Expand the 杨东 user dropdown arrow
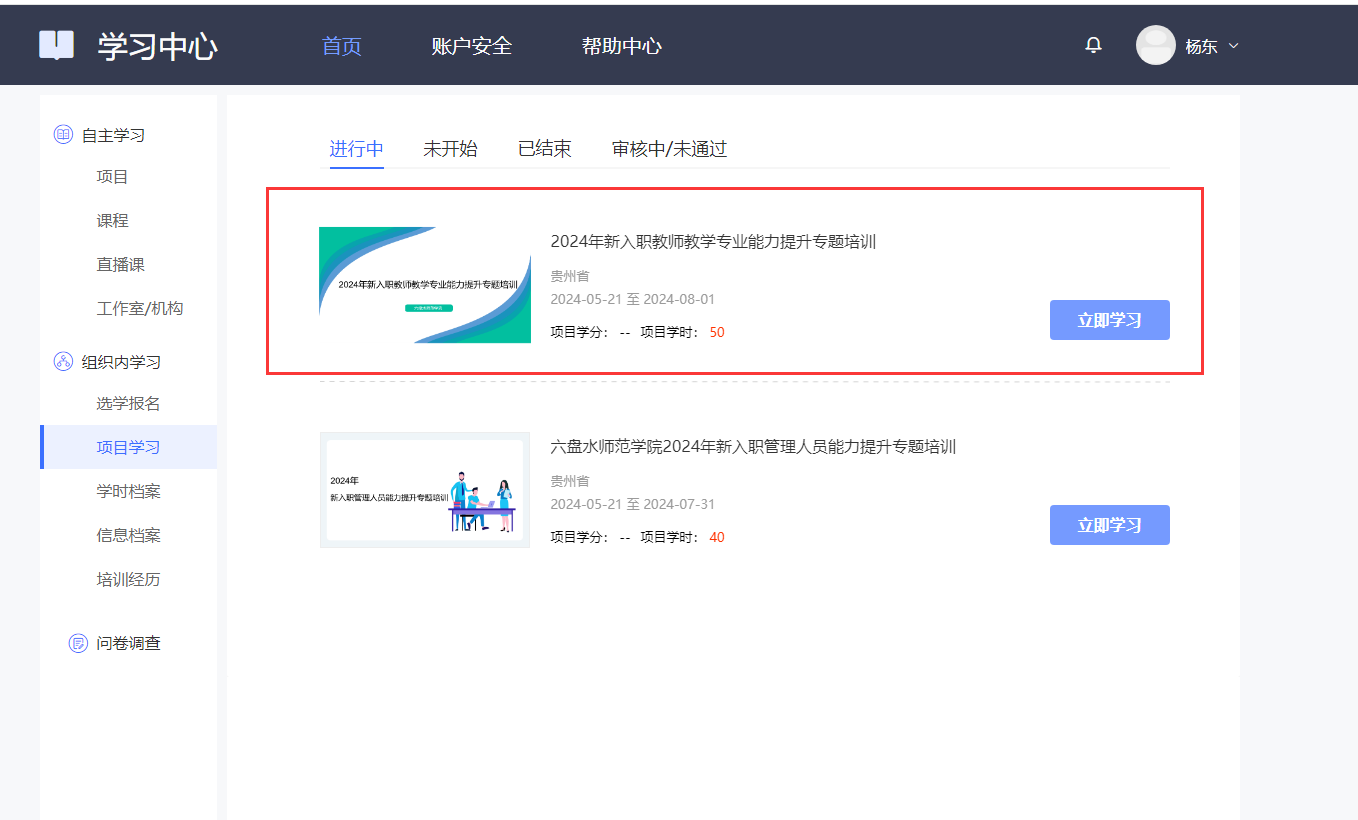Viewport: 1358px width, 820px height. 1233,46
